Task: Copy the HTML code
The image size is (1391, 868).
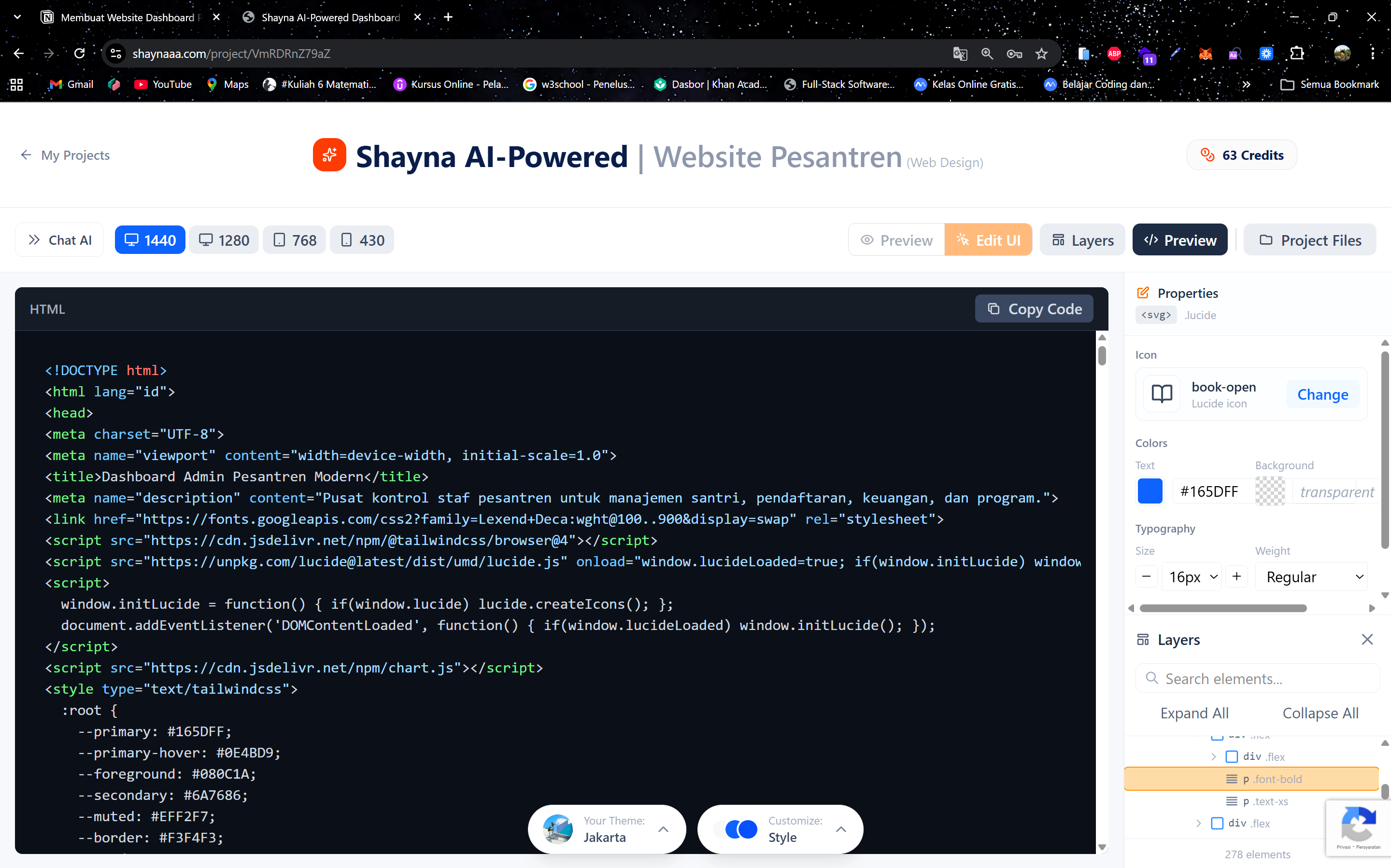Action: (x=1033, y=308)
